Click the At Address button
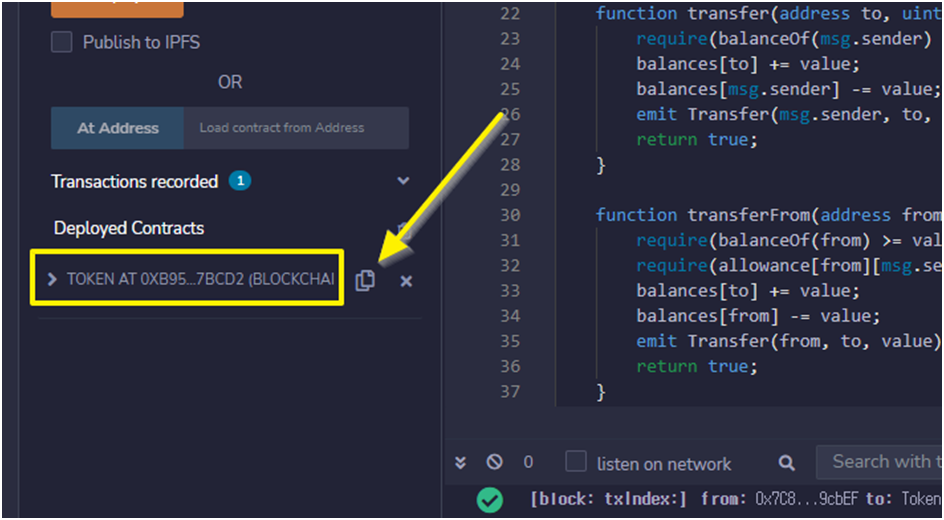The height and width of the screenshot is (520, 944). tap(117, 128)
